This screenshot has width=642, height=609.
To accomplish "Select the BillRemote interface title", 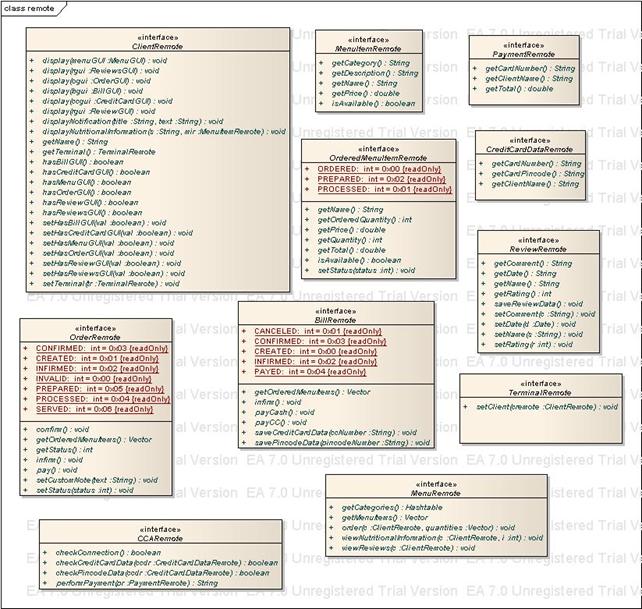I will [336, 318].
